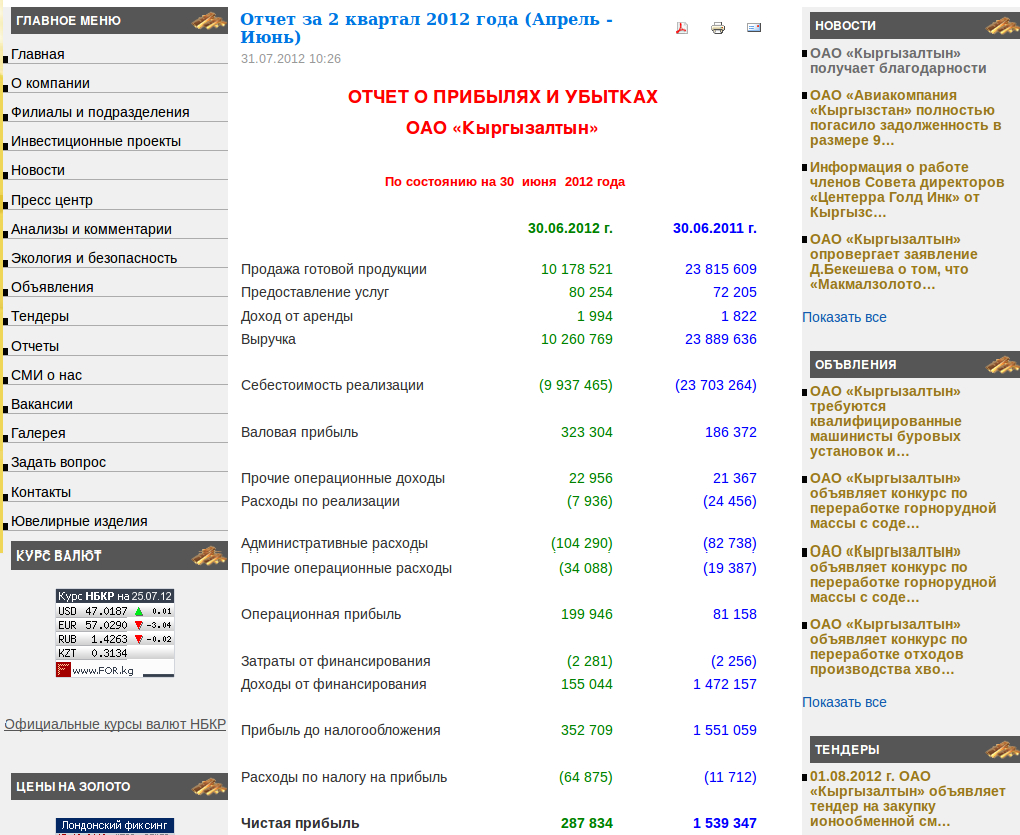Click the printer icon to print the report

[x=718, y=28]
